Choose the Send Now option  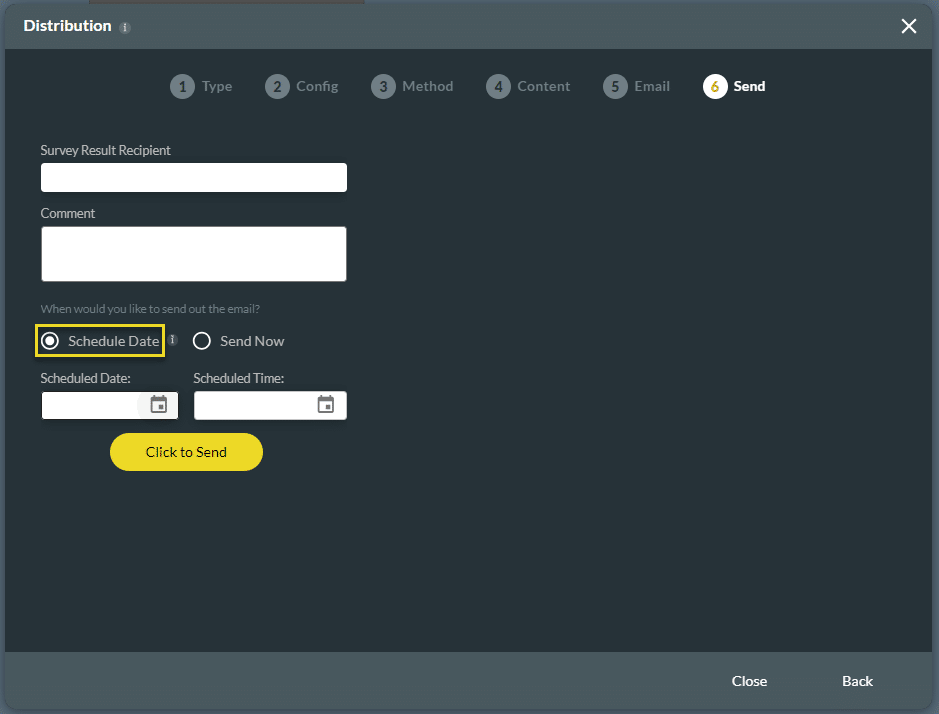click(x=202, y=341)
